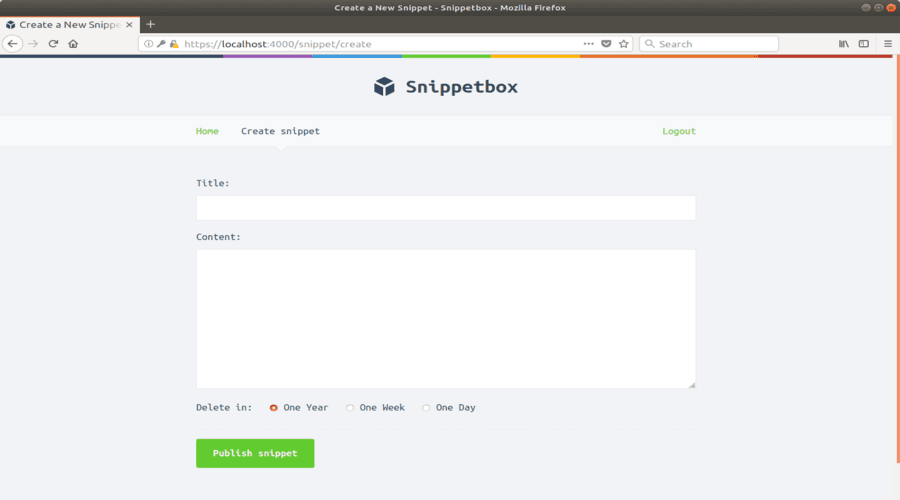Open the Library icon in toolbar
Image resolution: width=900 pixels, height=500 pixels.
point(844,44)
